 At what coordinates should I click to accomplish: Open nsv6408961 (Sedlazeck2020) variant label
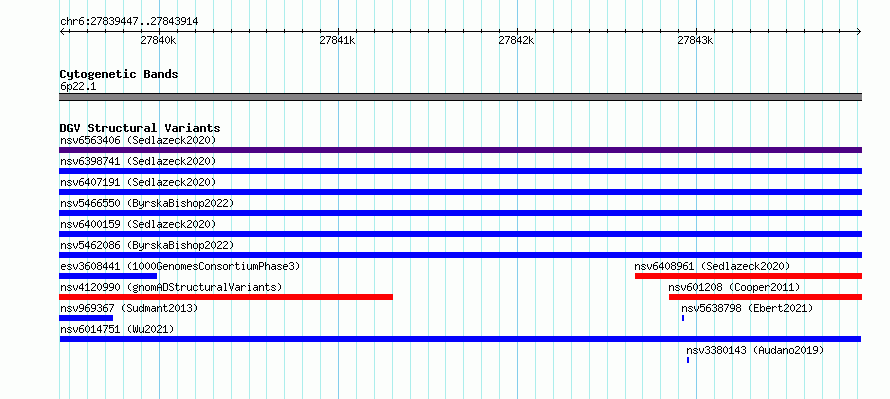(712, 266)
